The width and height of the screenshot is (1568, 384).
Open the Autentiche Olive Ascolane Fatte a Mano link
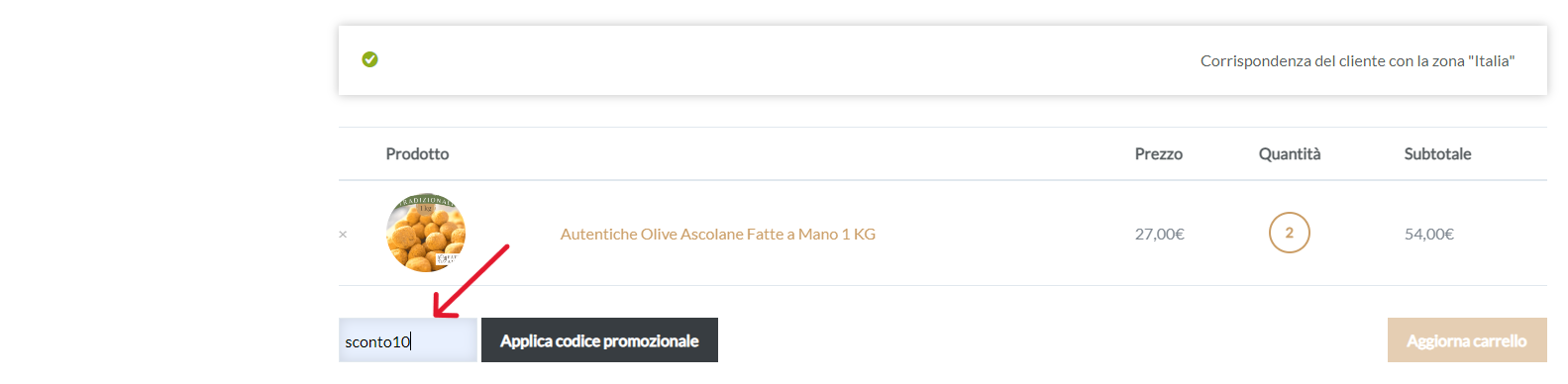point(717,234)
